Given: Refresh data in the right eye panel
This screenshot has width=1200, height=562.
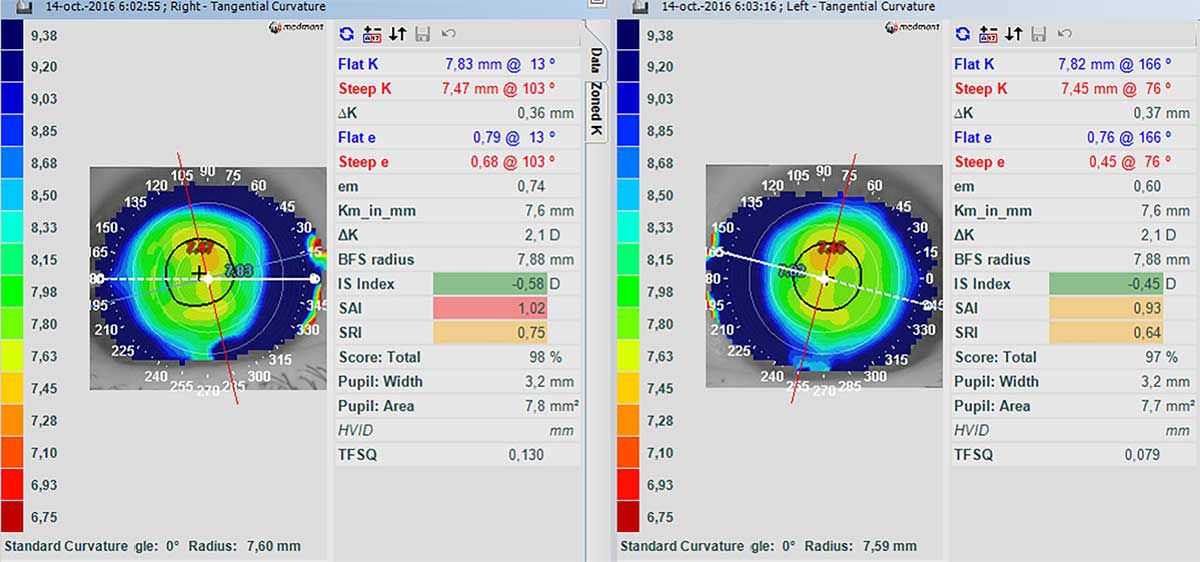Looking at the screenshot, I should (x=347, y=34).
